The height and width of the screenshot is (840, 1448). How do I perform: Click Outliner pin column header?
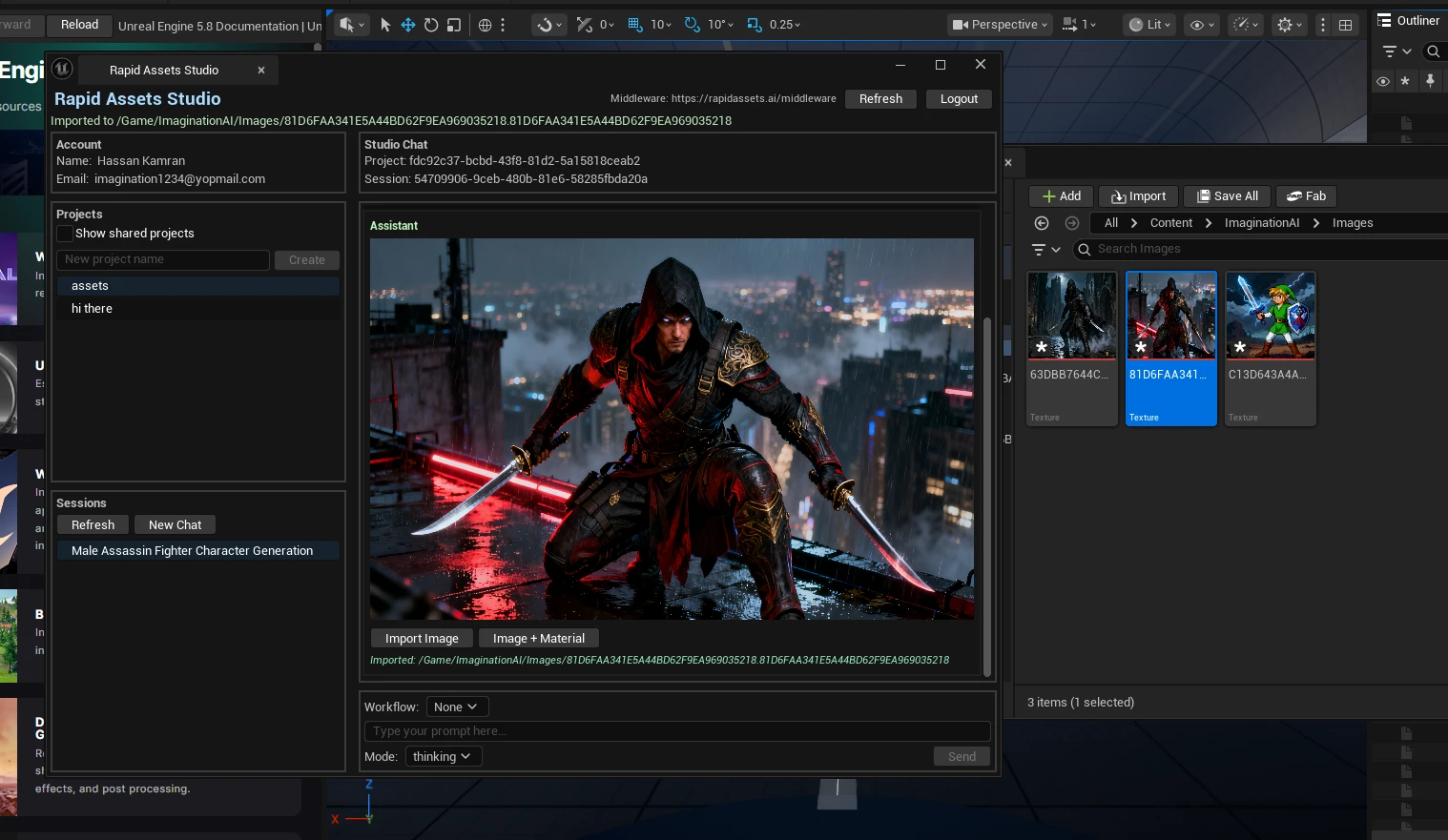tap(1430, 81)
